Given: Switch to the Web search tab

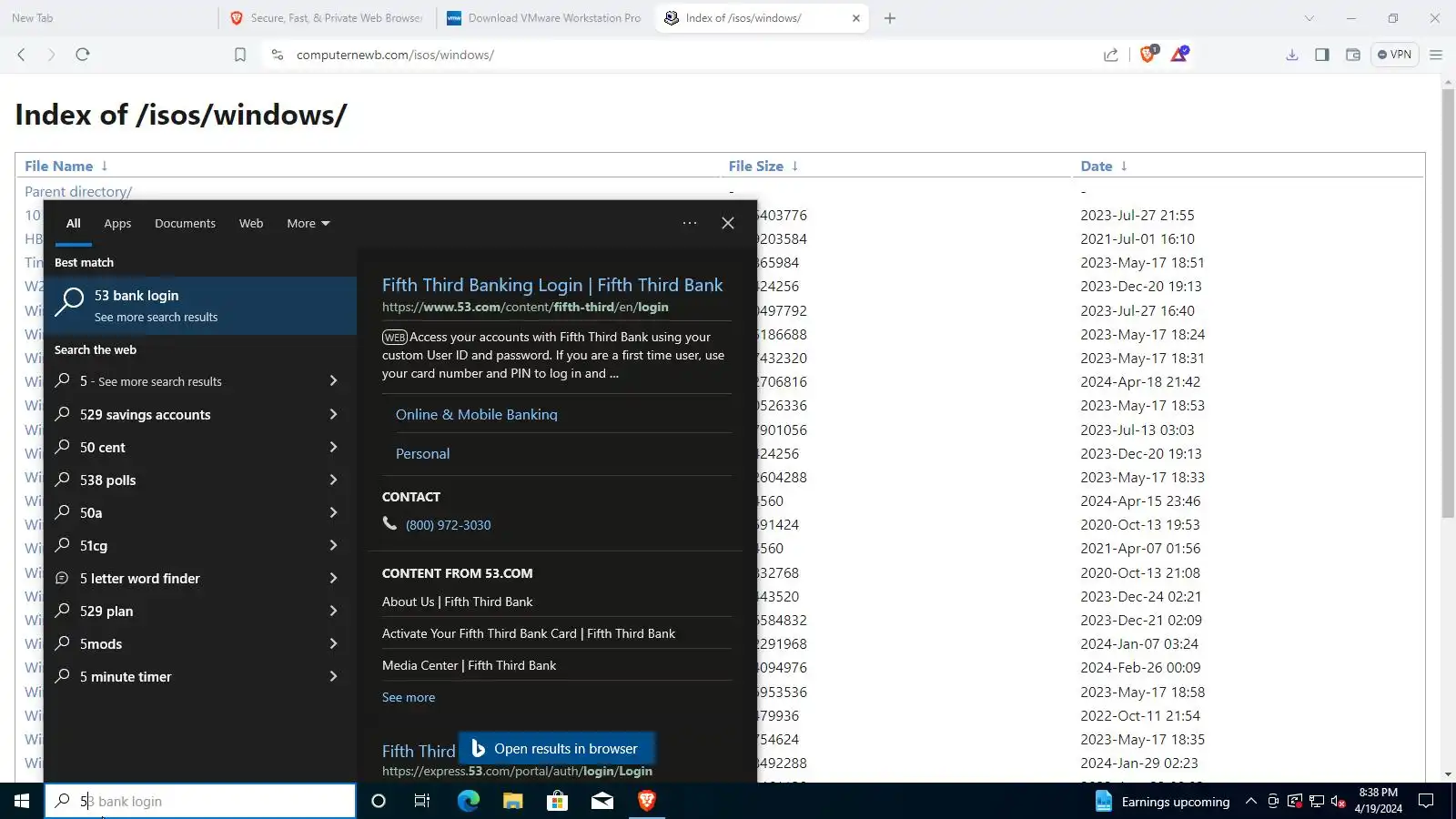Looking at the screenshot, I should pyautogui.click(x=251, y=223).
